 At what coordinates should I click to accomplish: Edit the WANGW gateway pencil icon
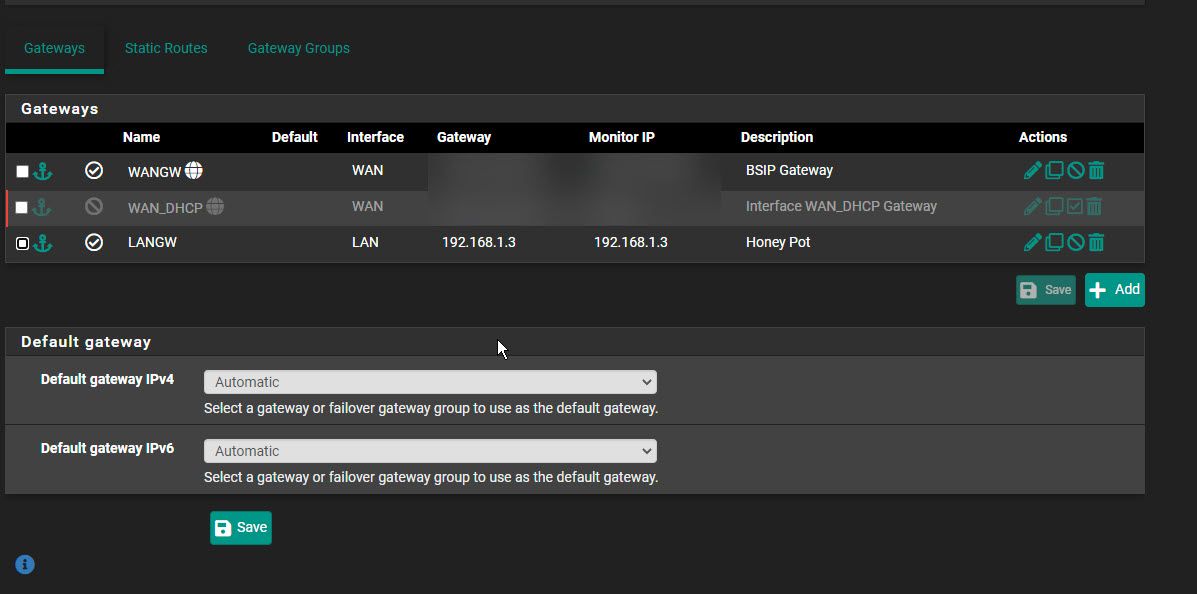(x=1032, y=170)
